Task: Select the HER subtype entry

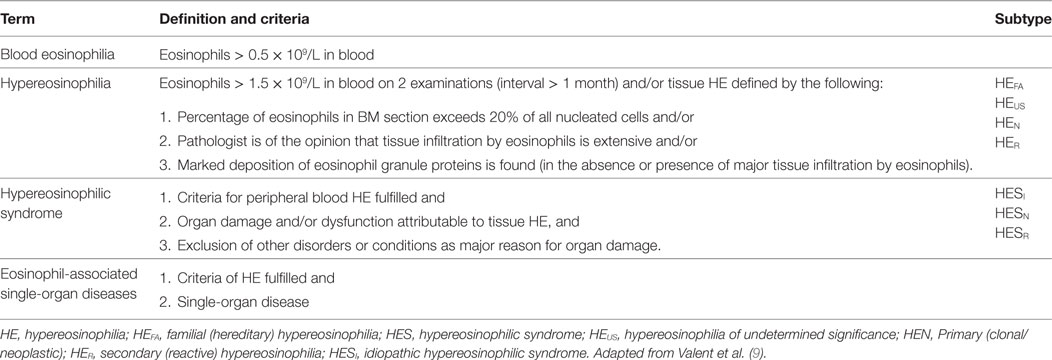Action: coord(1008,143)
